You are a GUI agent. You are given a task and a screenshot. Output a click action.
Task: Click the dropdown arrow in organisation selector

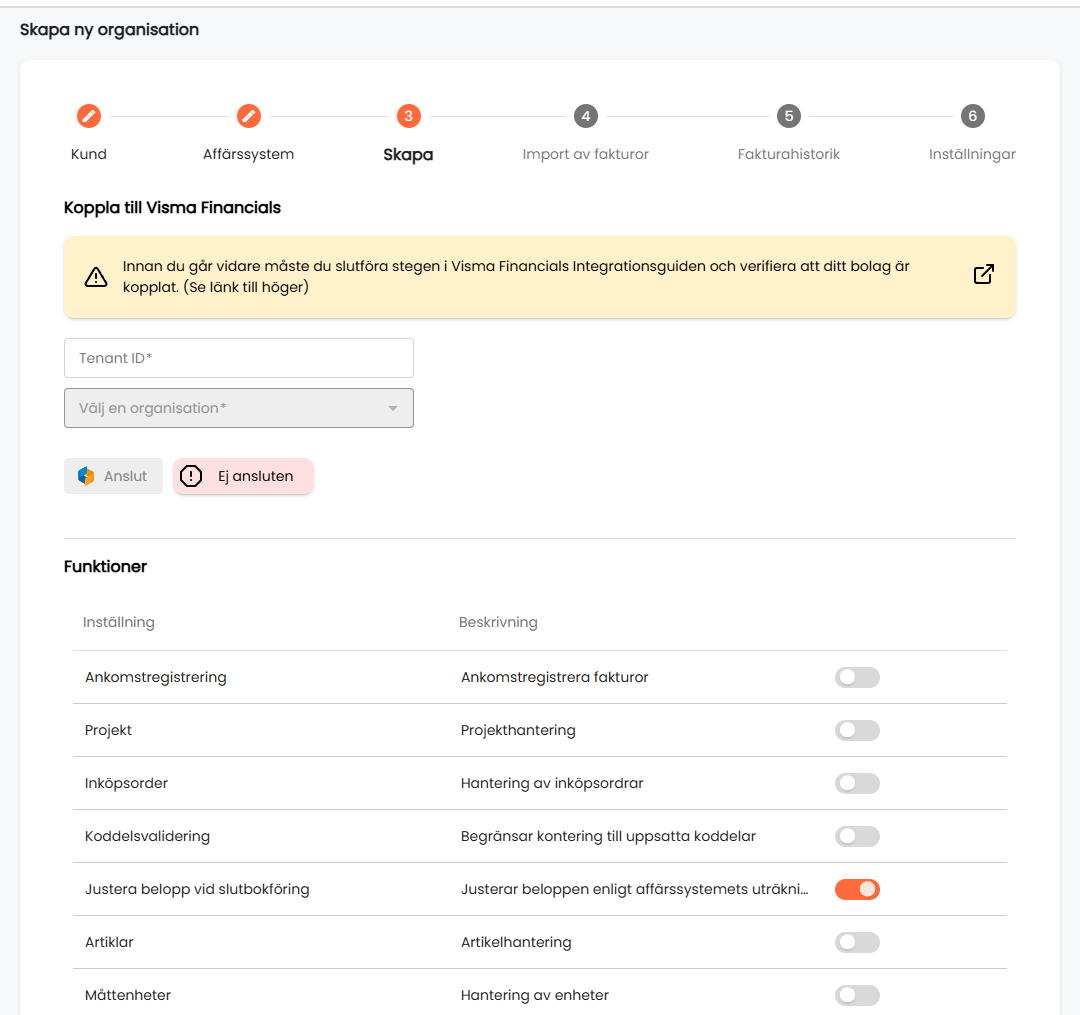point(393,408)
